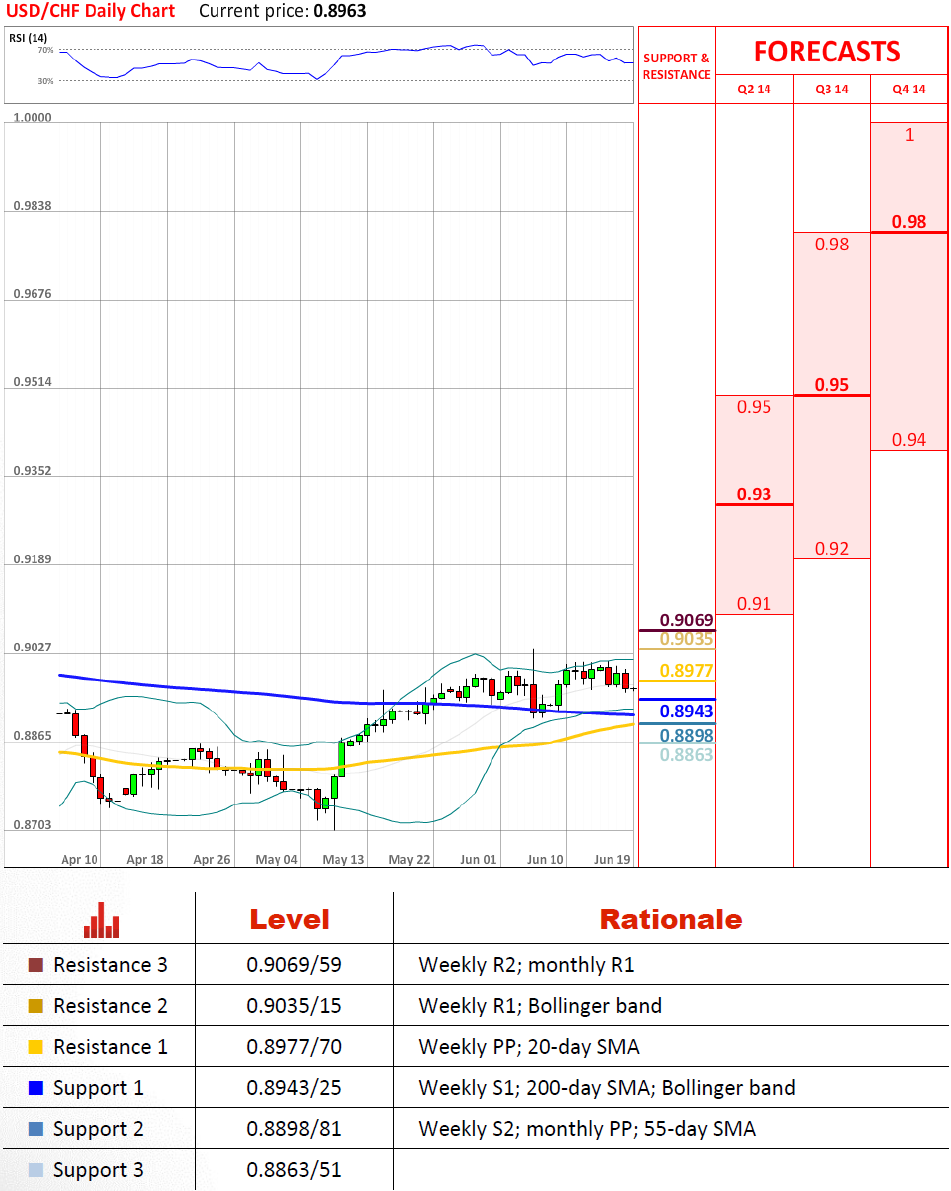
Task: Click the 0.8898/81 level cell
Action: (x=294, y=1129)
